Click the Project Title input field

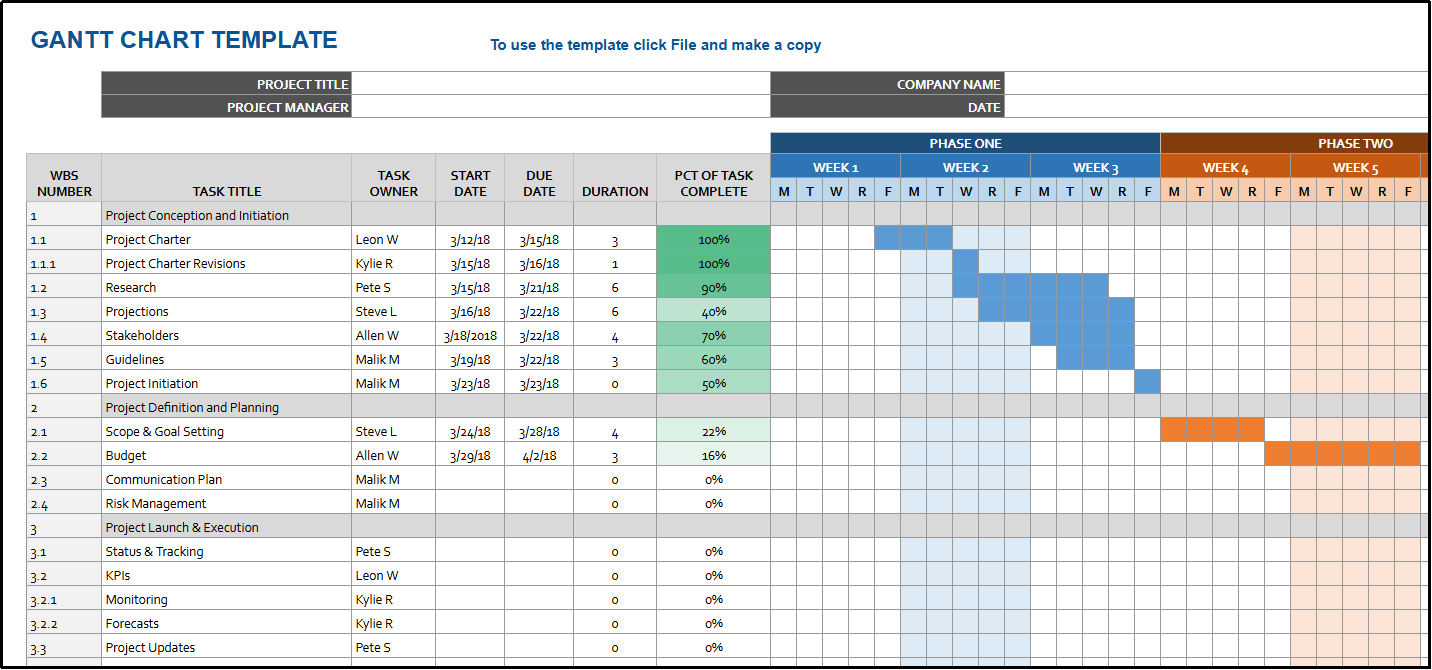click(560, 84)
